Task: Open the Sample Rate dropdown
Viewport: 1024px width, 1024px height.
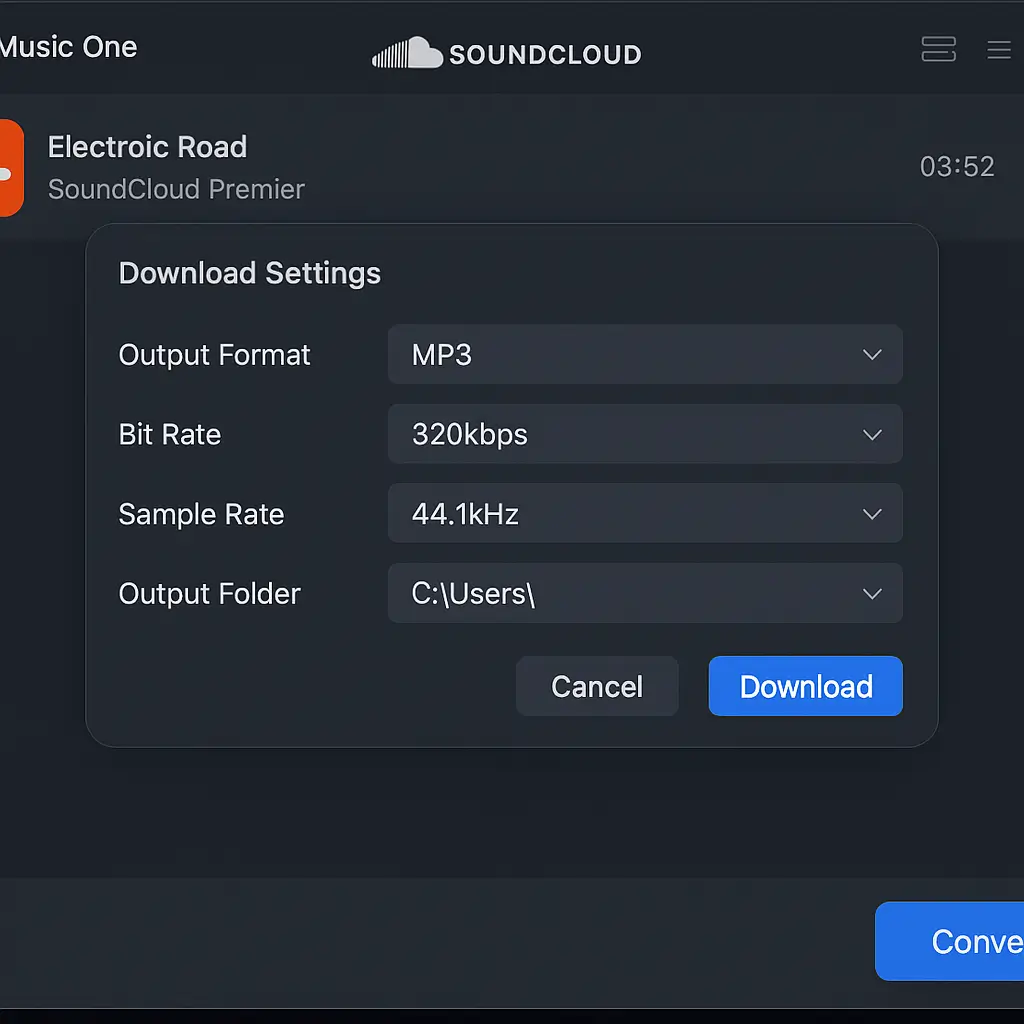Action: 645,513
